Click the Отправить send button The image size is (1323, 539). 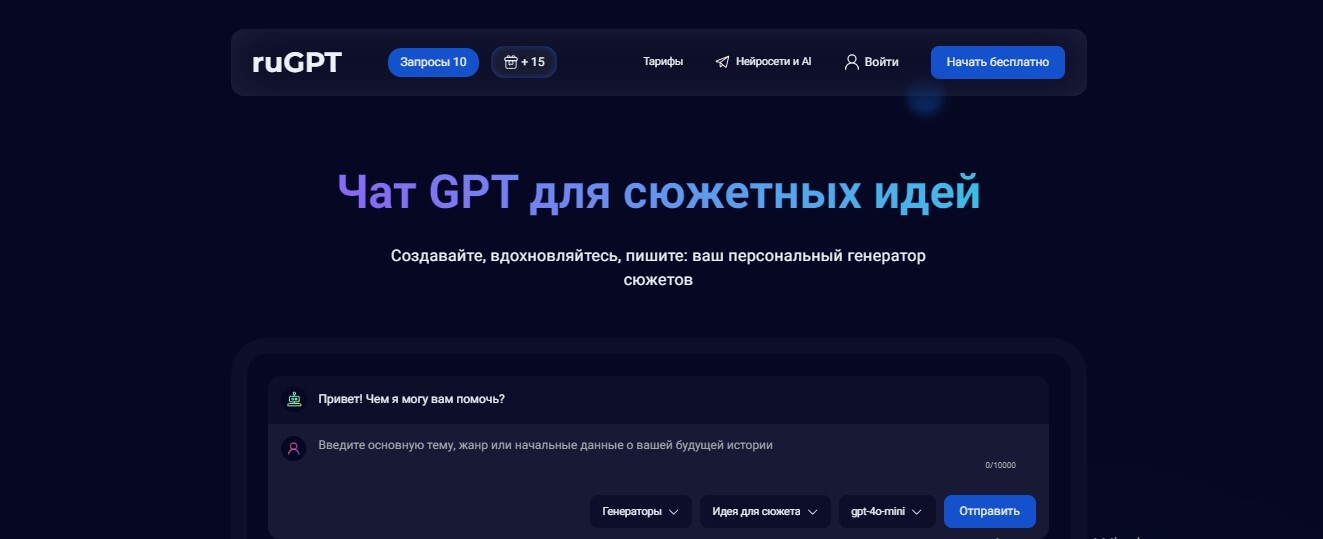click(989, 511)
